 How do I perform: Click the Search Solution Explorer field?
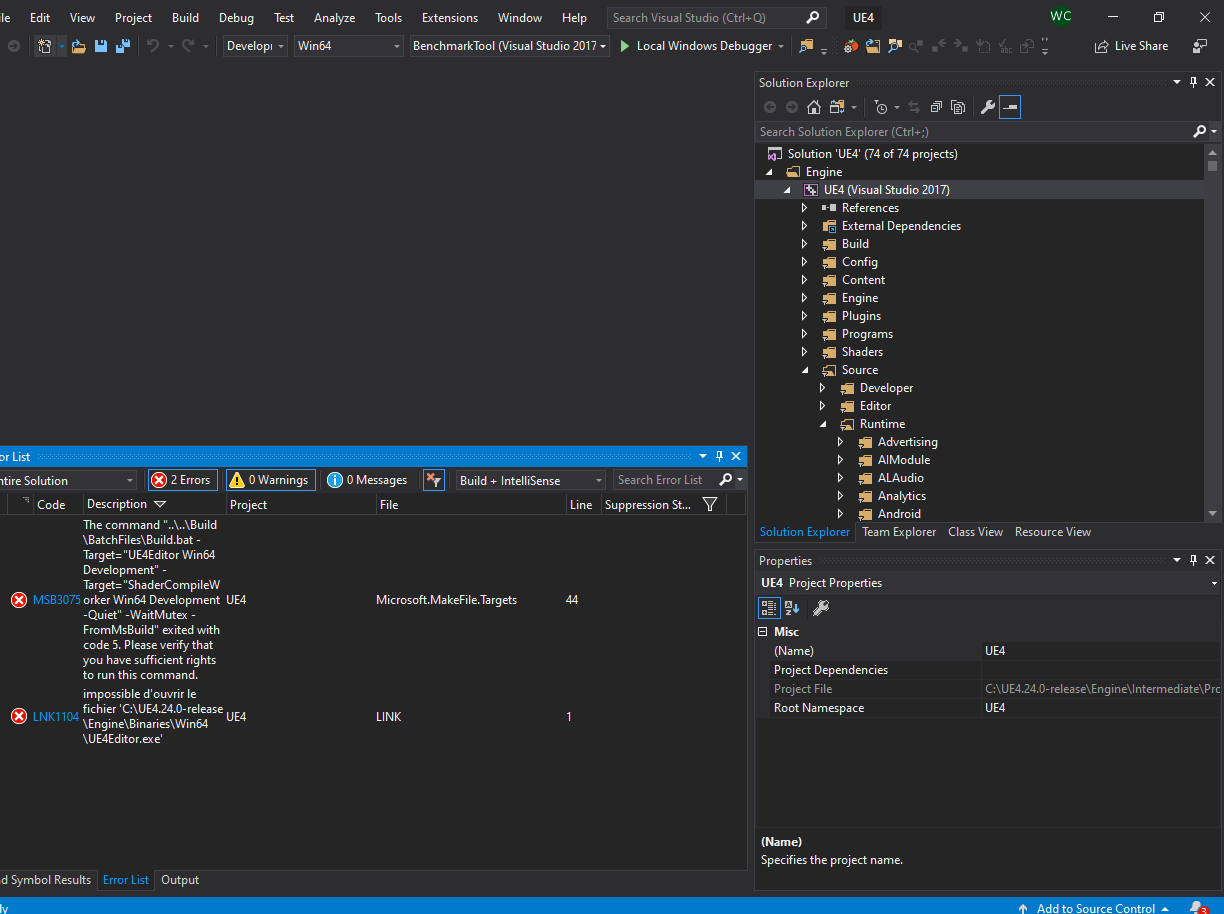coord(974,131)
